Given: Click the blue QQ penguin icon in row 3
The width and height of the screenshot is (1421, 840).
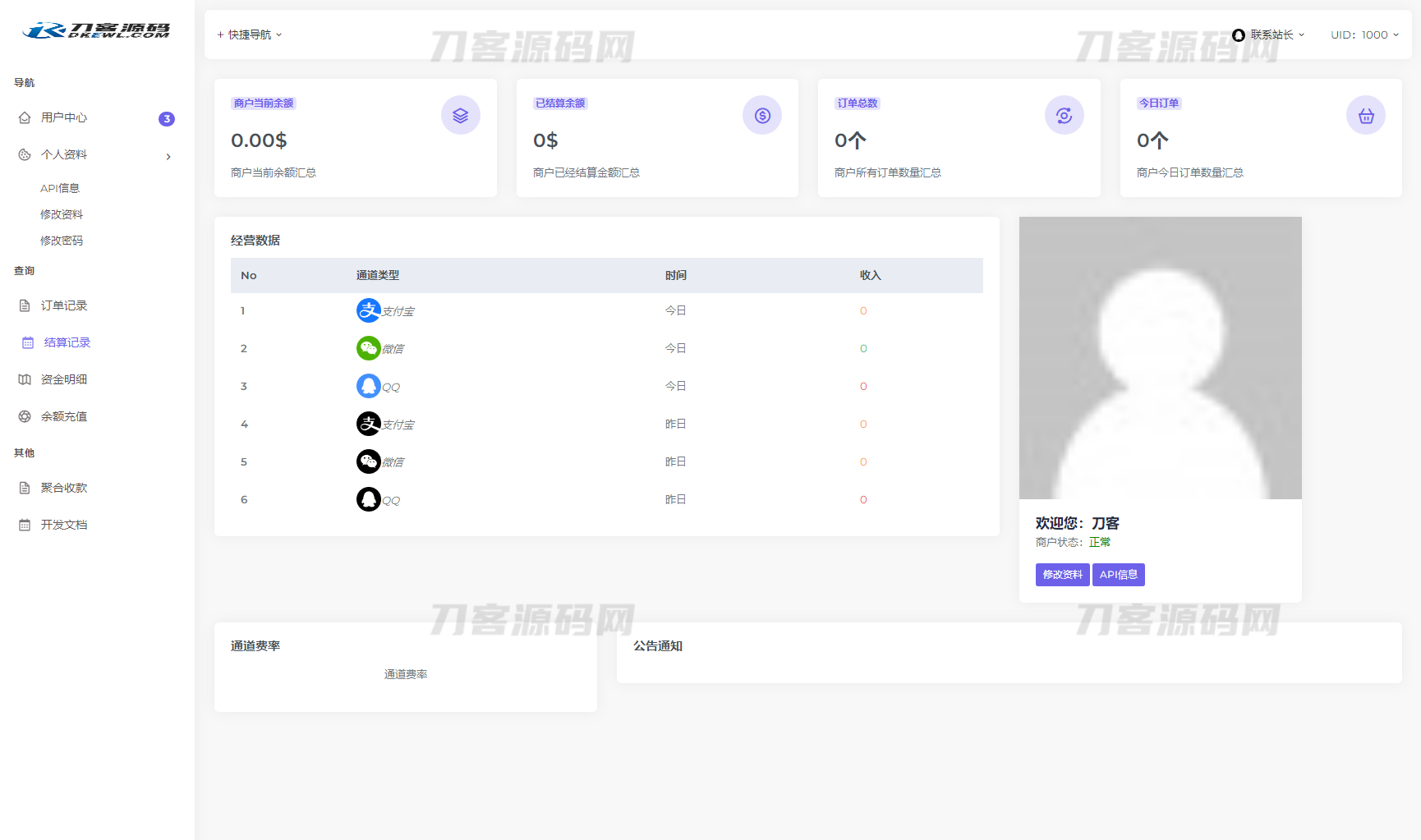Looking at the screenshot, I should click(x=369, y=386).
